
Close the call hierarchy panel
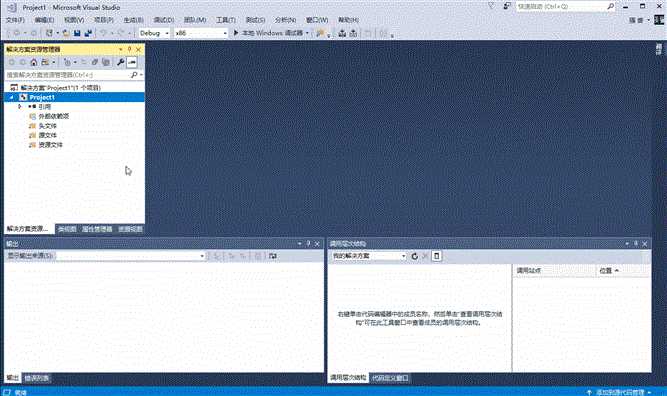[644, 244]
